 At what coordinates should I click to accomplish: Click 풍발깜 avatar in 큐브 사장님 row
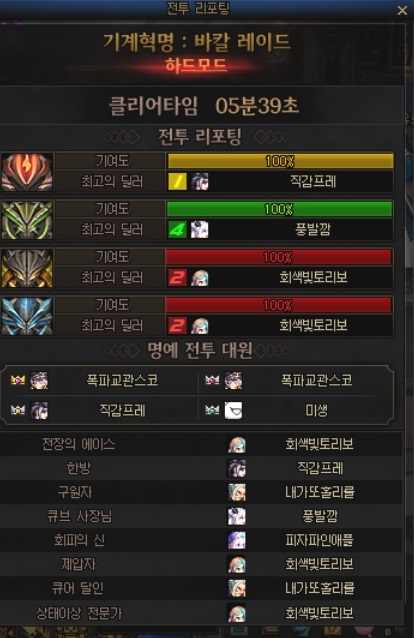coord(237,516)
